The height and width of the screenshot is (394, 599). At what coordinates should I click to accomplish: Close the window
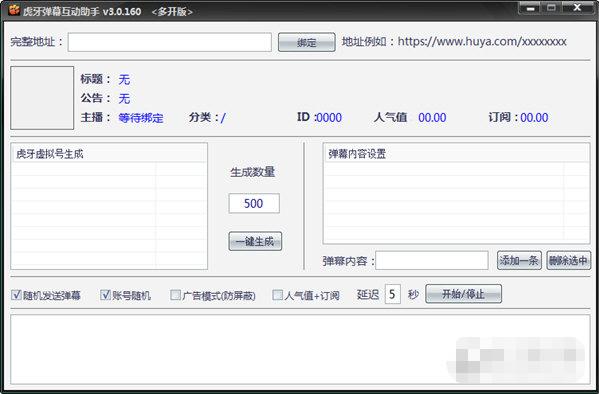(578, 8)
